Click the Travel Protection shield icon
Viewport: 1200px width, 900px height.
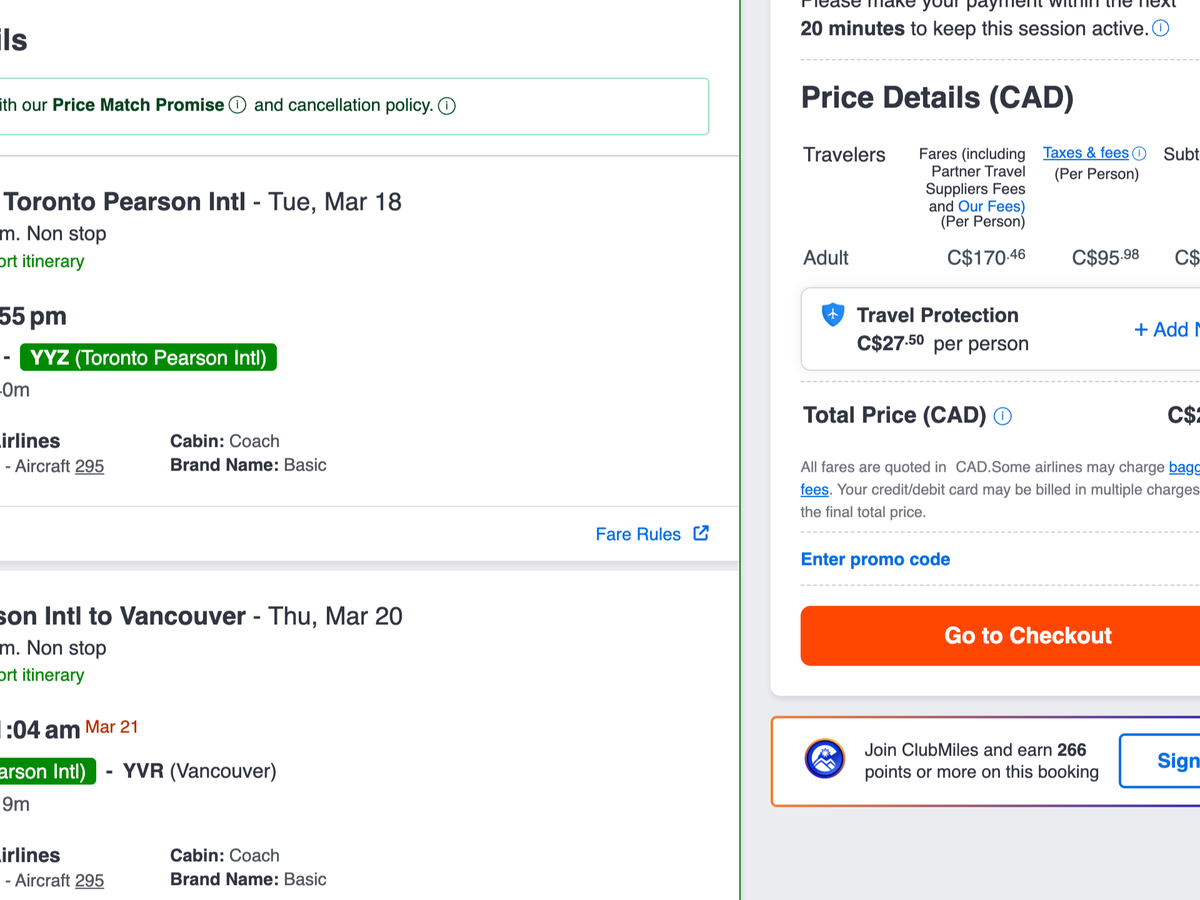[x=833, y=315]
